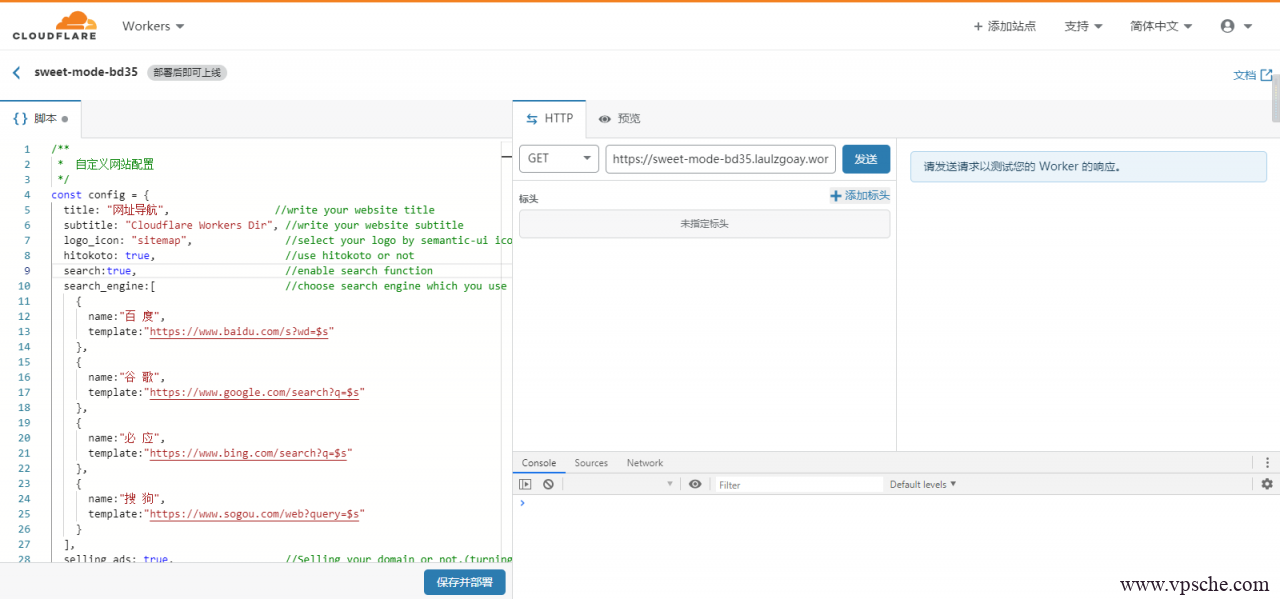Select the Network tab

(x=645, y=463)
